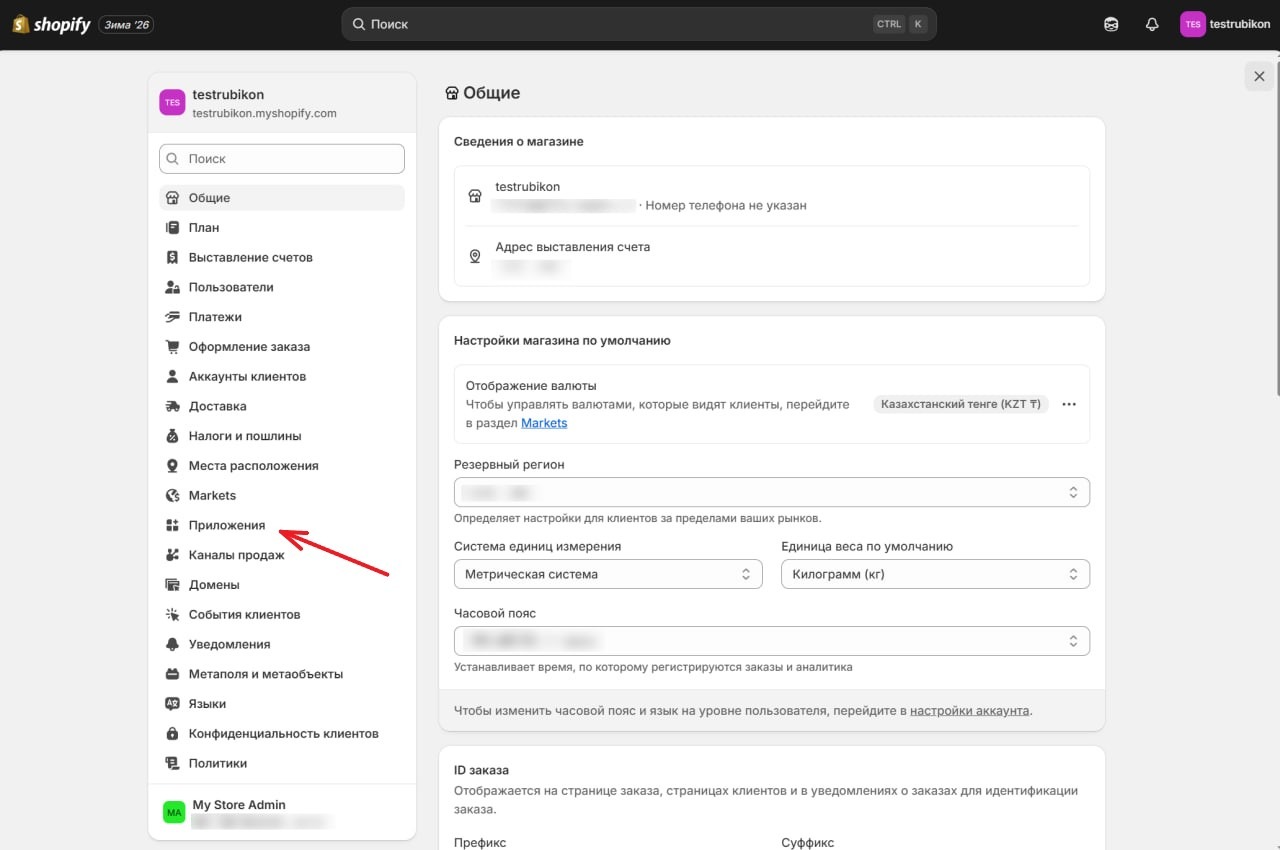Close the settings panel with X button

click(1259, 77)
